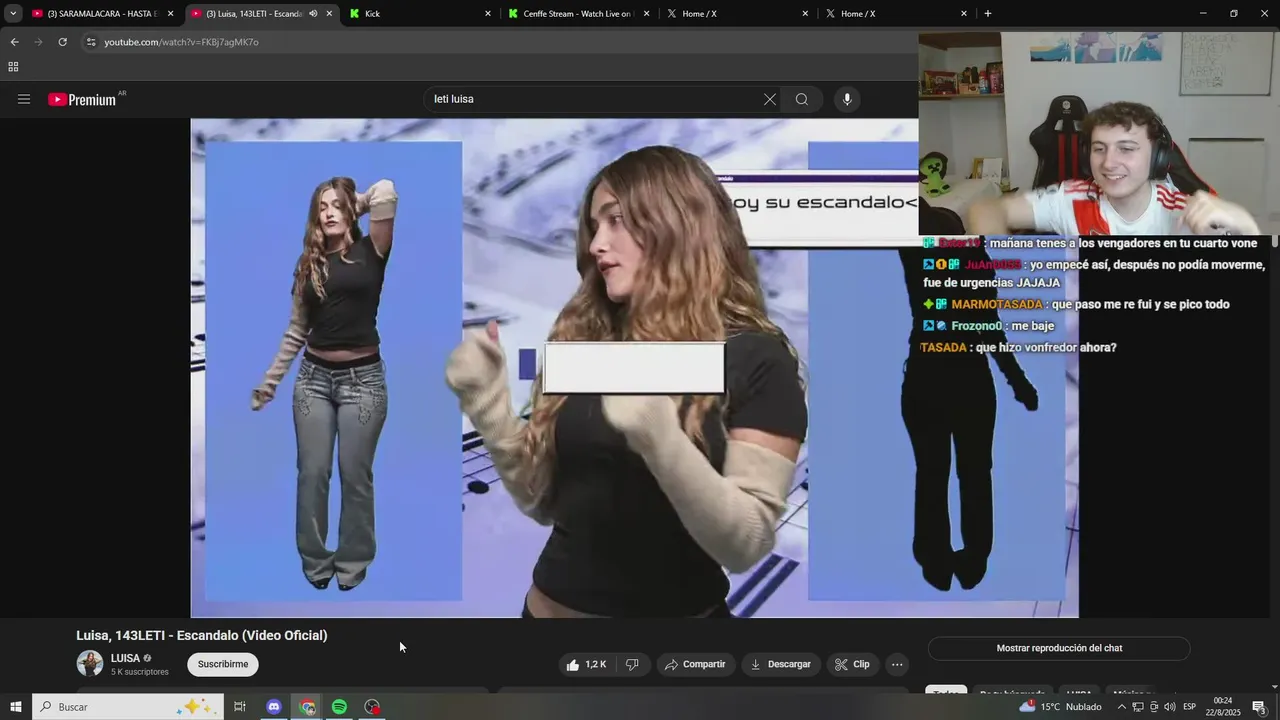Expand the system tray hidden icons
The image size is (1280, 720).
pyautogui.click(x=1121, y=707)
